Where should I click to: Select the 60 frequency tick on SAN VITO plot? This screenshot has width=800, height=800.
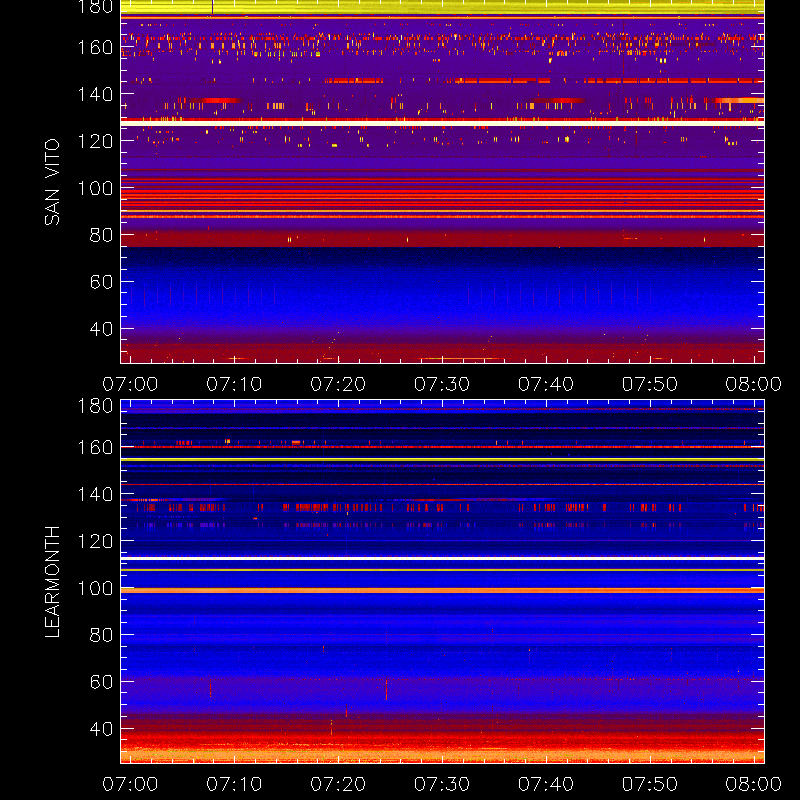[x=101, y=282]
